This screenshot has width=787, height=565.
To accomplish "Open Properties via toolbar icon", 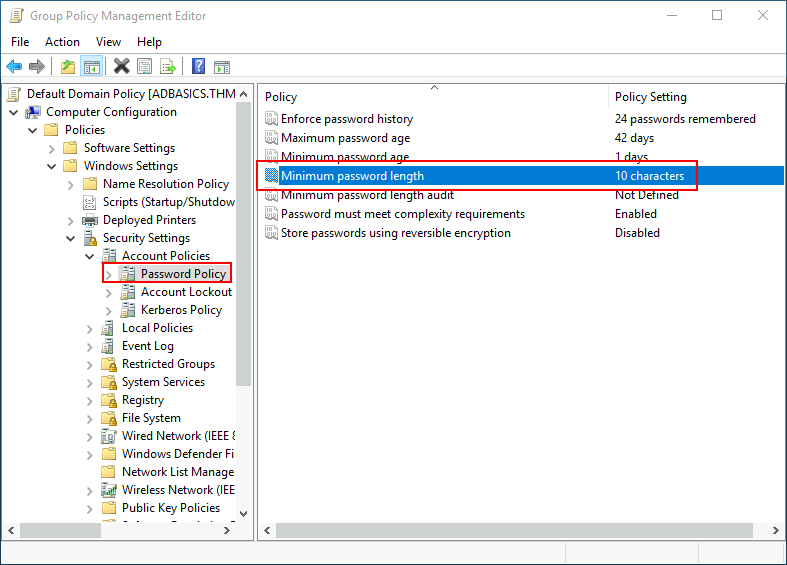I will [x=145, y=67].
